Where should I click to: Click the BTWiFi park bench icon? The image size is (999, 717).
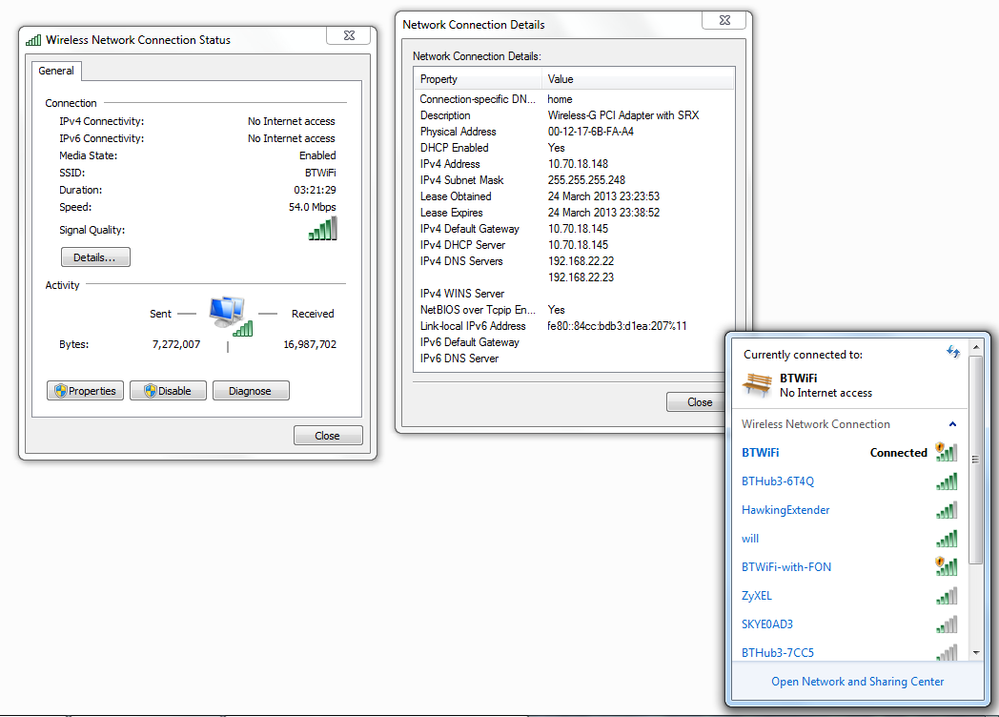coord(757,384)
